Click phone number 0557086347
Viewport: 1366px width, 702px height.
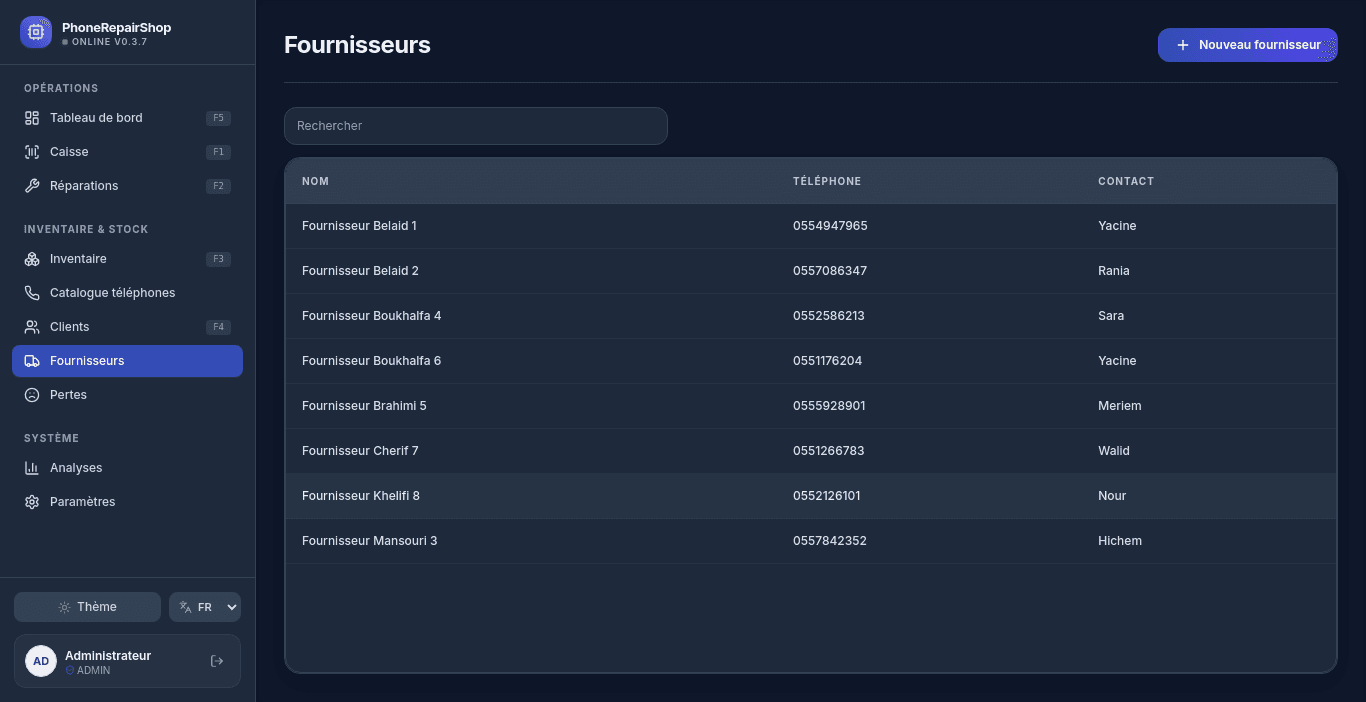pos(830,271)
